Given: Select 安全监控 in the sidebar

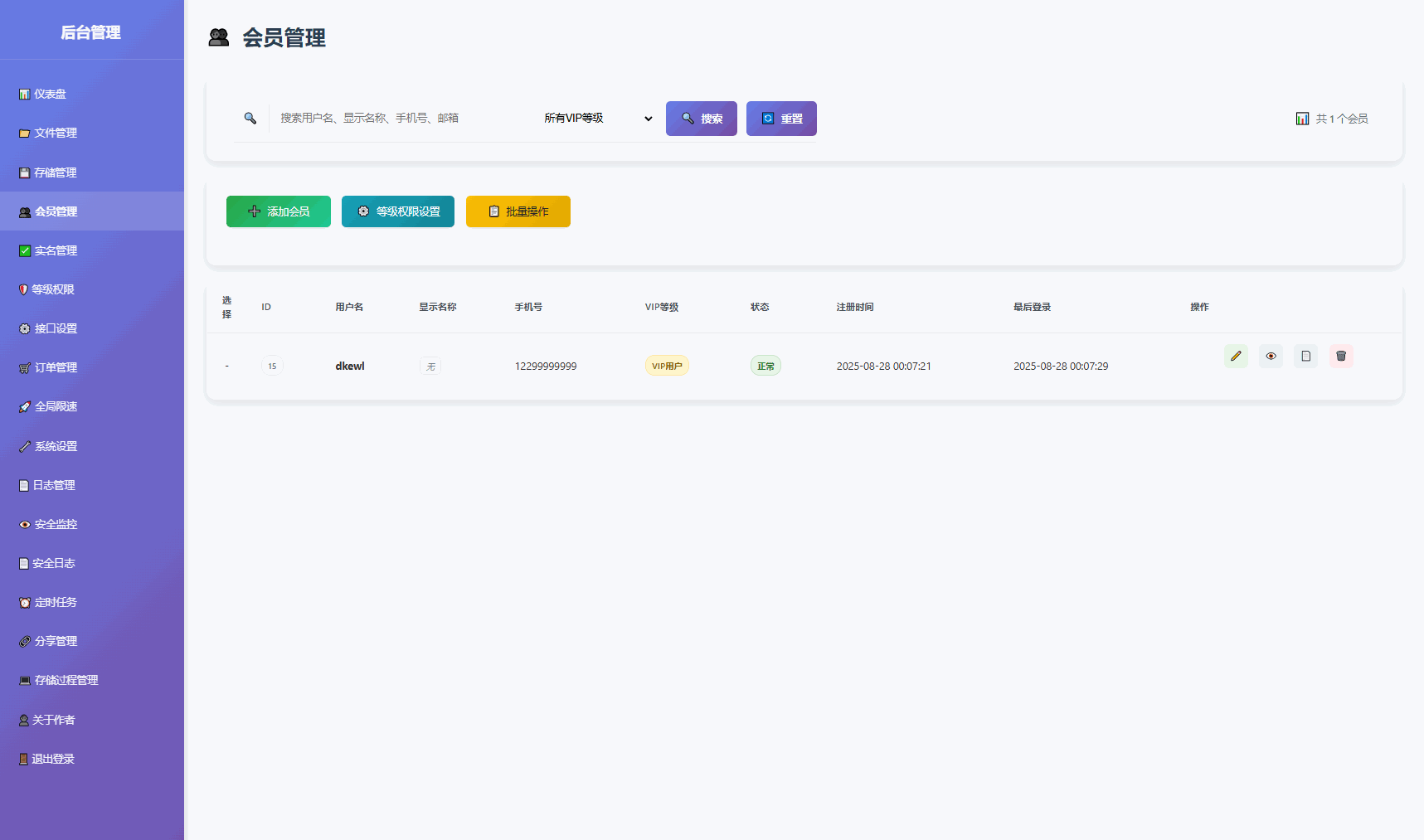Looking at the screenshot, I should tap(56, 524).
